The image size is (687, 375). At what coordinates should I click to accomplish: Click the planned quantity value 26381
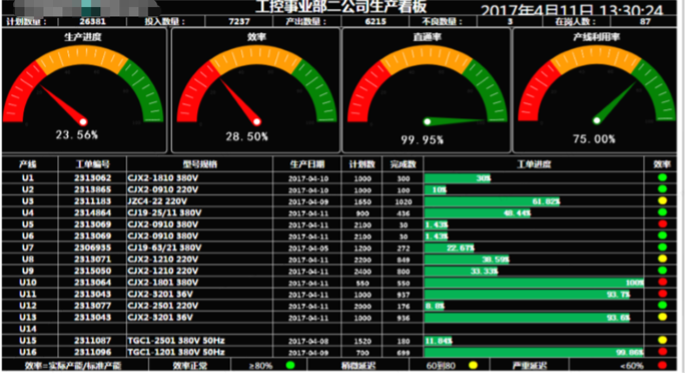(x=92, y=21)
